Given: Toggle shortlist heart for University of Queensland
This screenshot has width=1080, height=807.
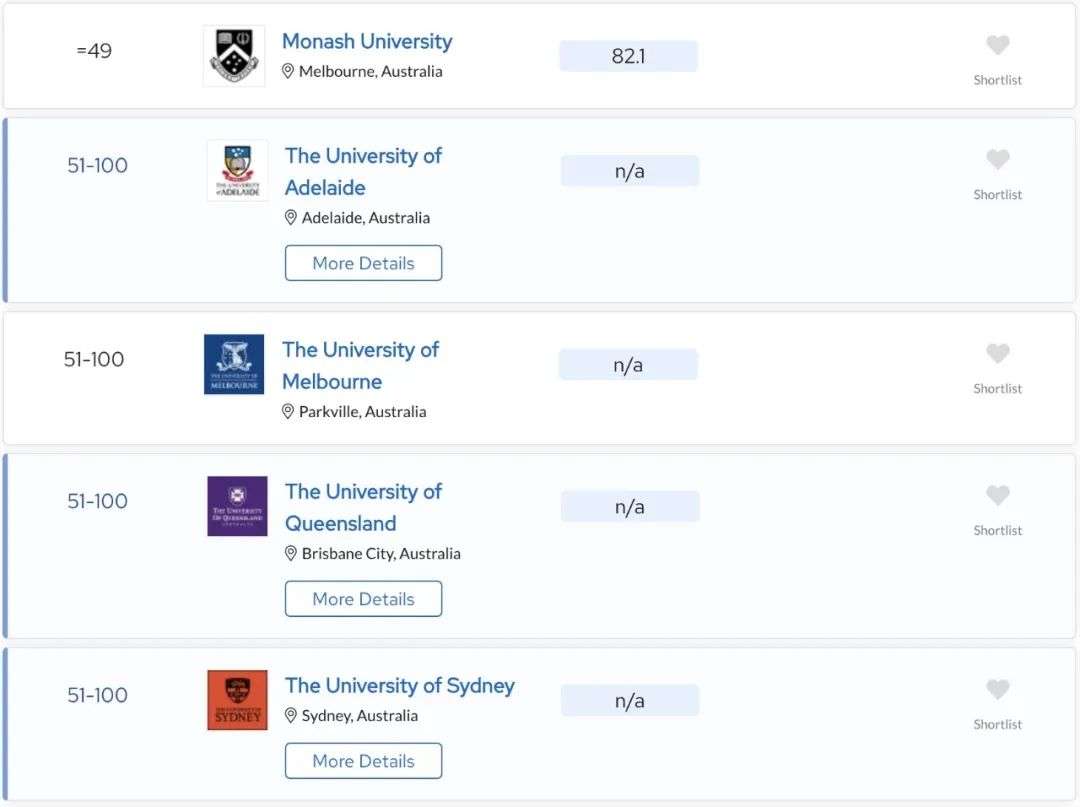Looking at the screenshot, I should [x=997, y=496].
